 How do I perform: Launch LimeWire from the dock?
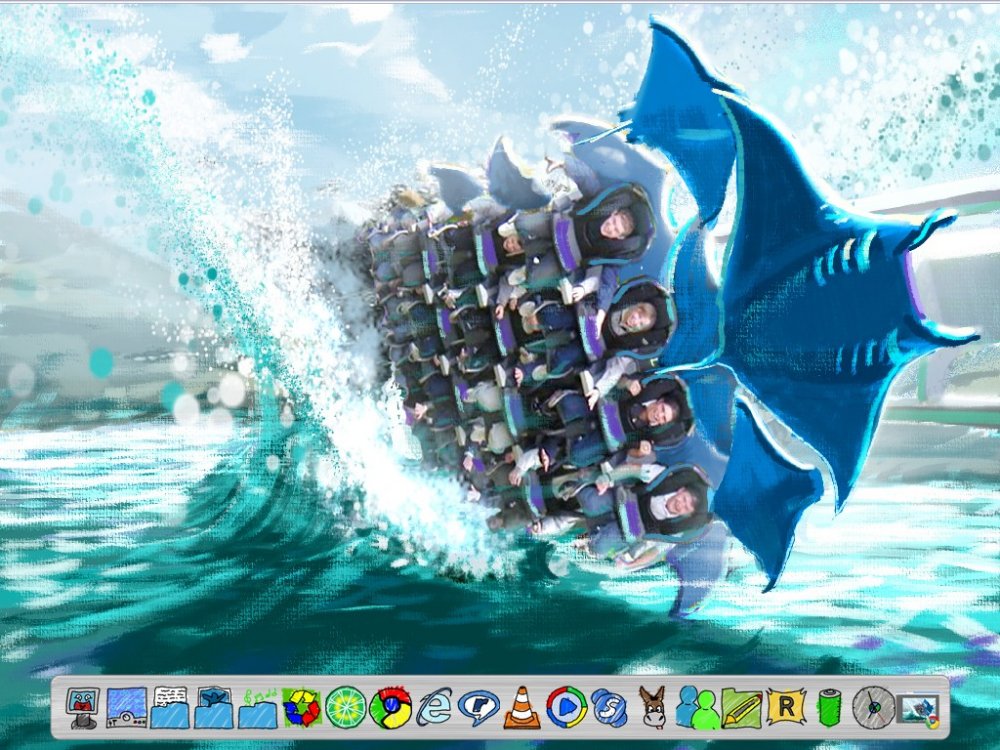[346, 707]
